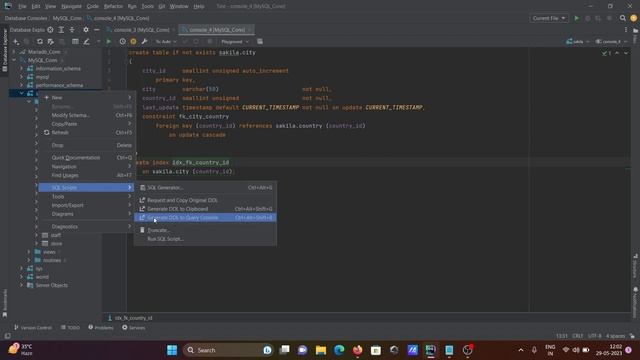Run Current File with top-right green play
The width and height of the screenshot is (640, 360).
click(x=576, y=18)
